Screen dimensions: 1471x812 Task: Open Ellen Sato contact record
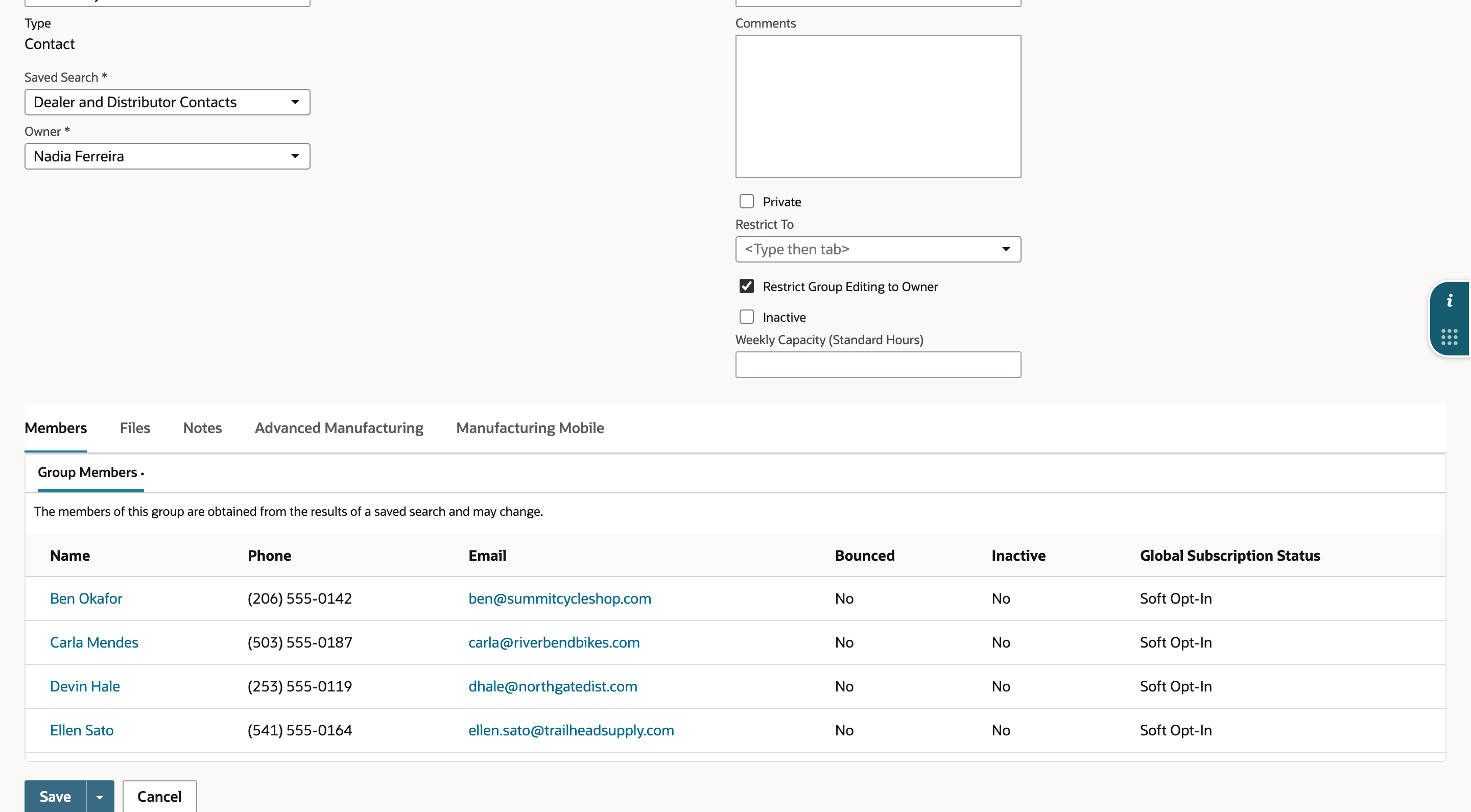point(82,730)
